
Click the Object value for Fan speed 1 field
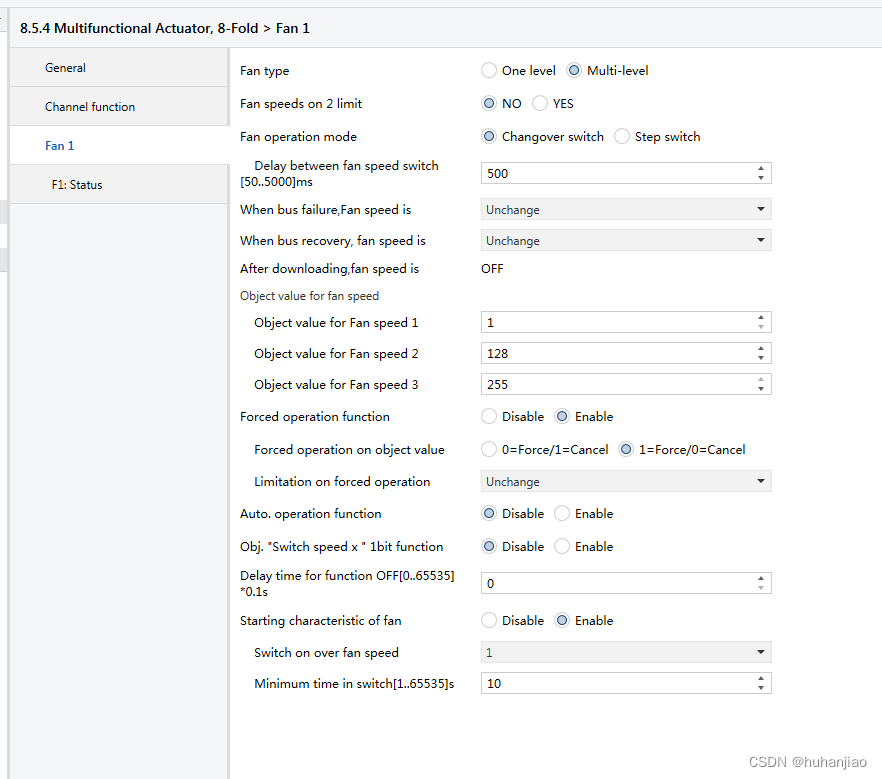point(615,323)
